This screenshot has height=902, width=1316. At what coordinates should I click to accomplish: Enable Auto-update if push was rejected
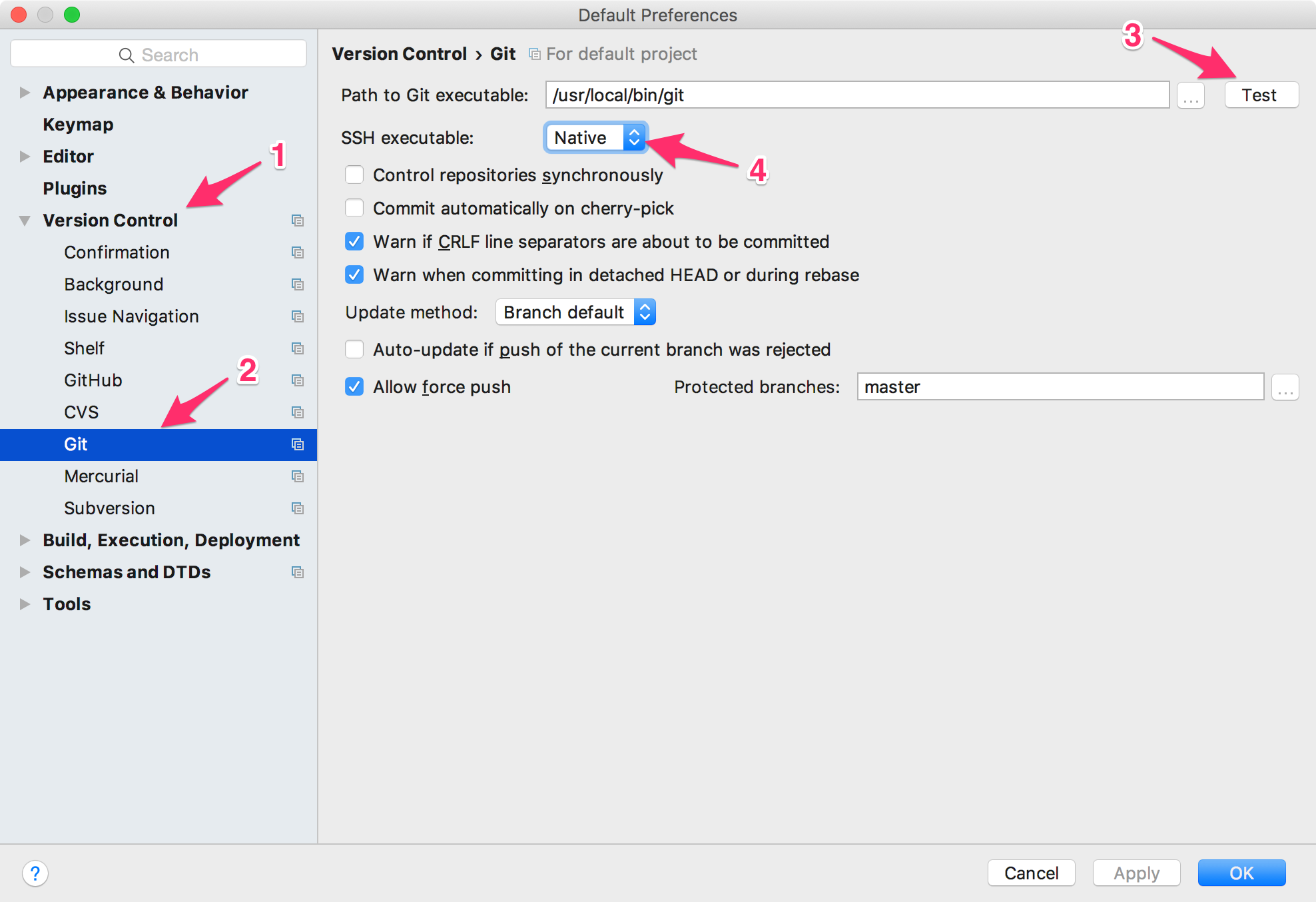(x=354, y=350)
